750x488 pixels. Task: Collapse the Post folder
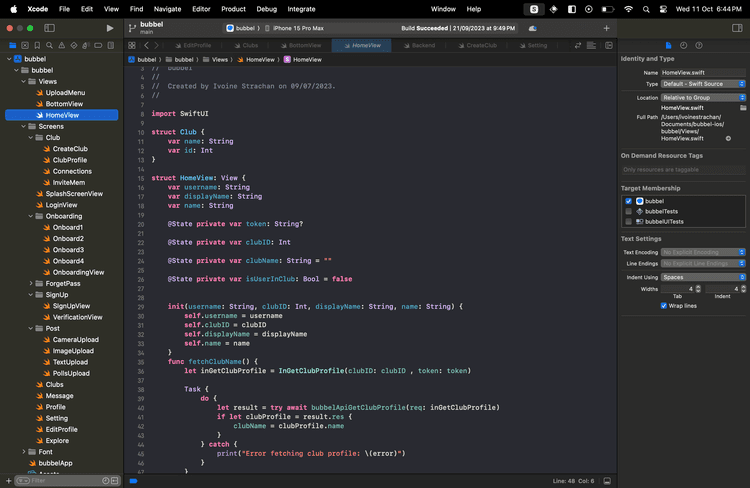point(31,329)
